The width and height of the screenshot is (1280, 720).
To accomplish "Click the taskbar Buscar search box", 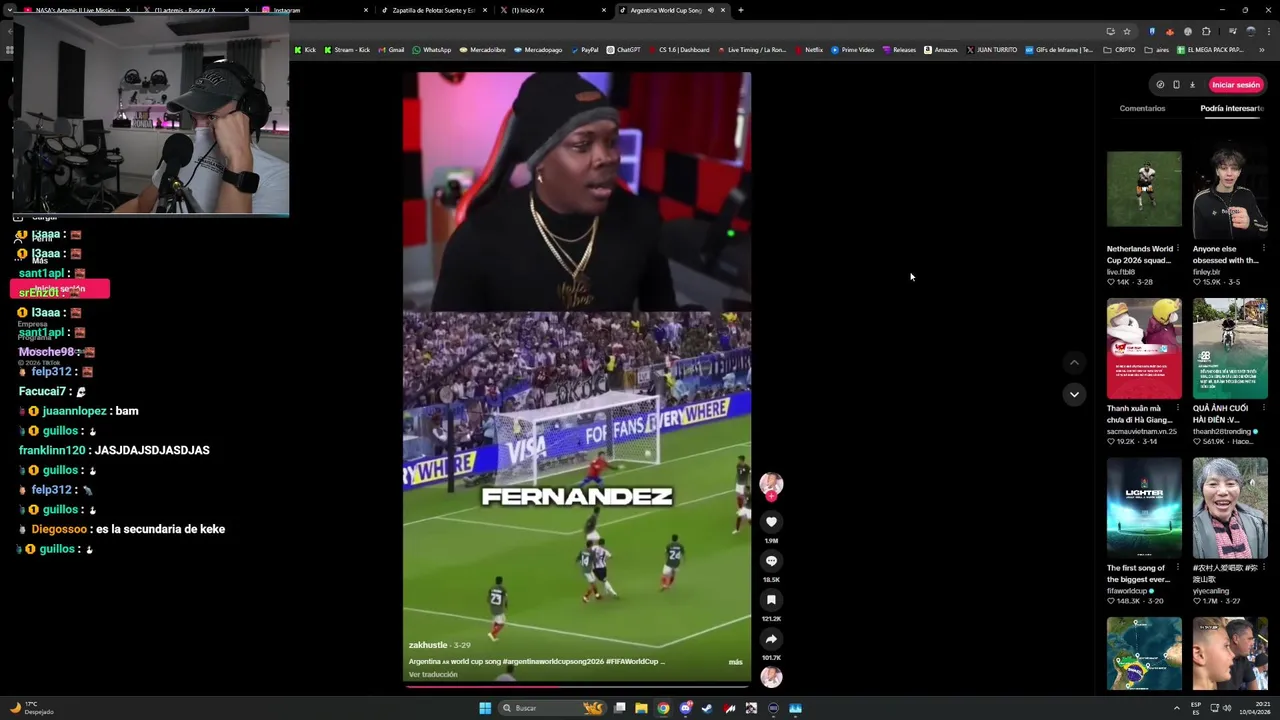I will [x=552, y=708].
